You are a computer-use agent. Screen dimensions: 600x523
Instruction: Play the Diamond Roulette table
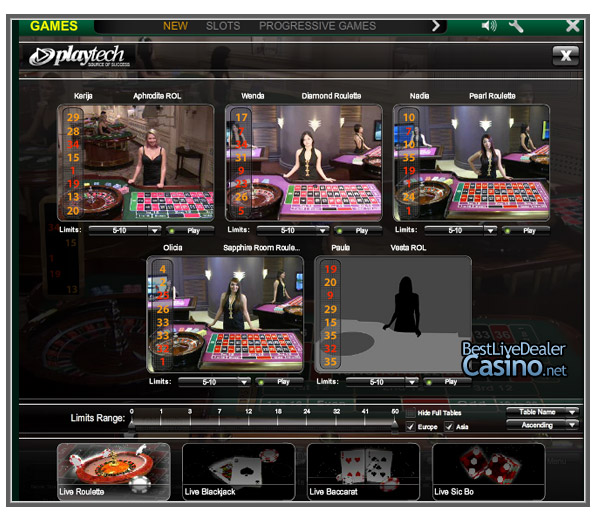[358, 231]
